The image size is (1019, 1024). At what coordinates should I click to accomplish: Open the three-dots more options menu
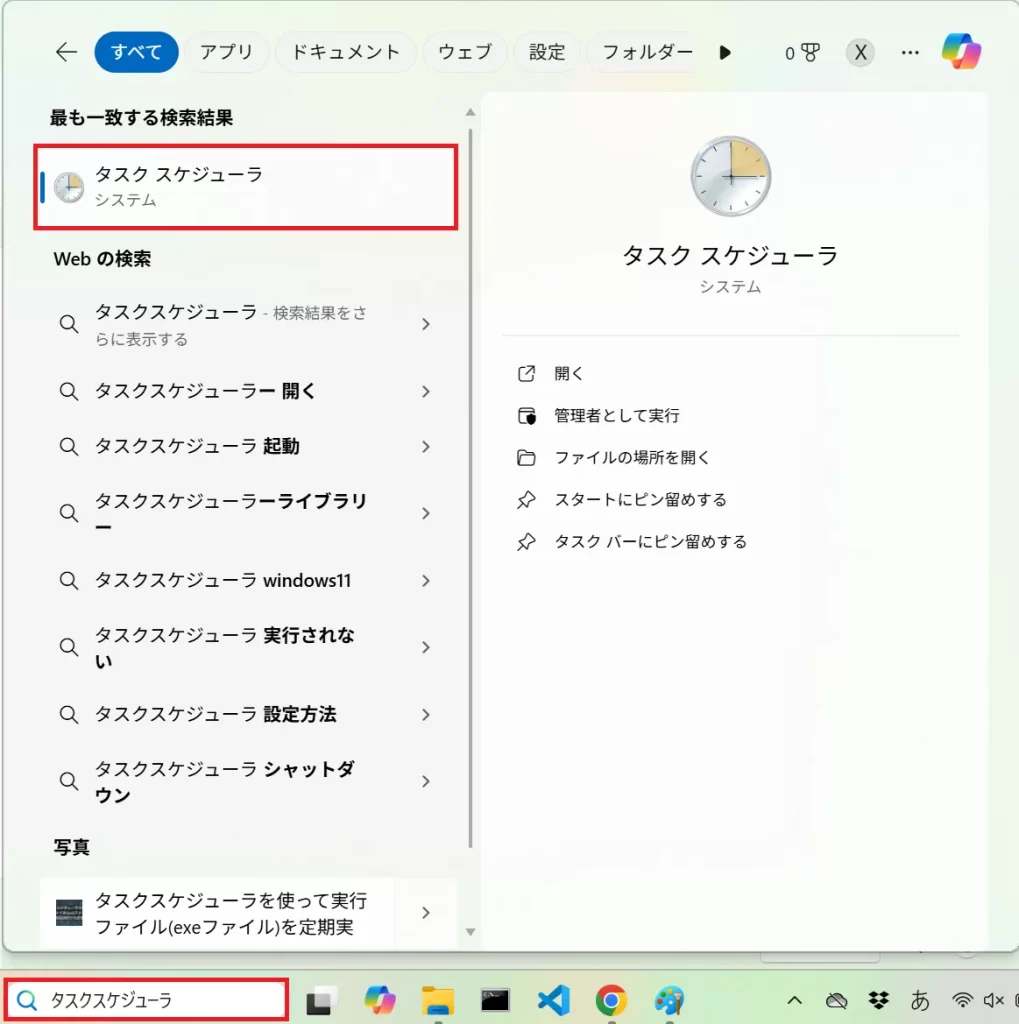910,53
